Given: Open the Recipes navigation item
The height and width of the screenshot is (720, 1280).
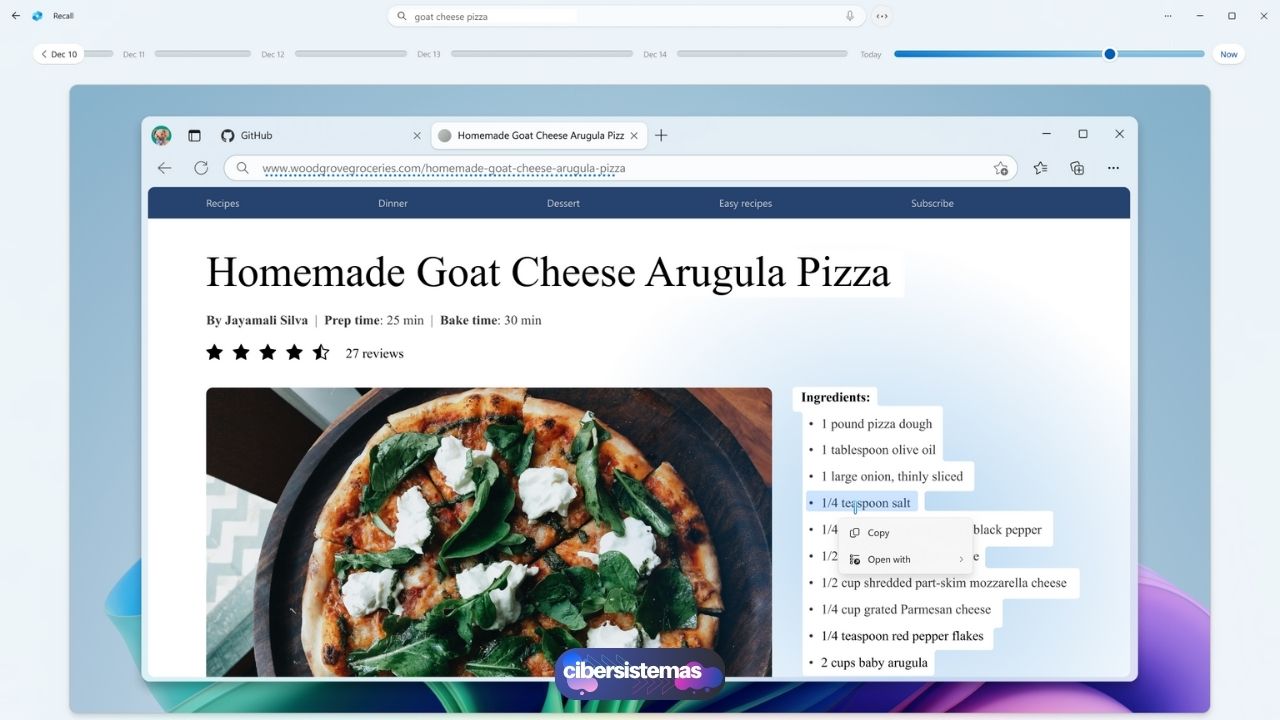Looking at the screenshot, I should 222,203.
